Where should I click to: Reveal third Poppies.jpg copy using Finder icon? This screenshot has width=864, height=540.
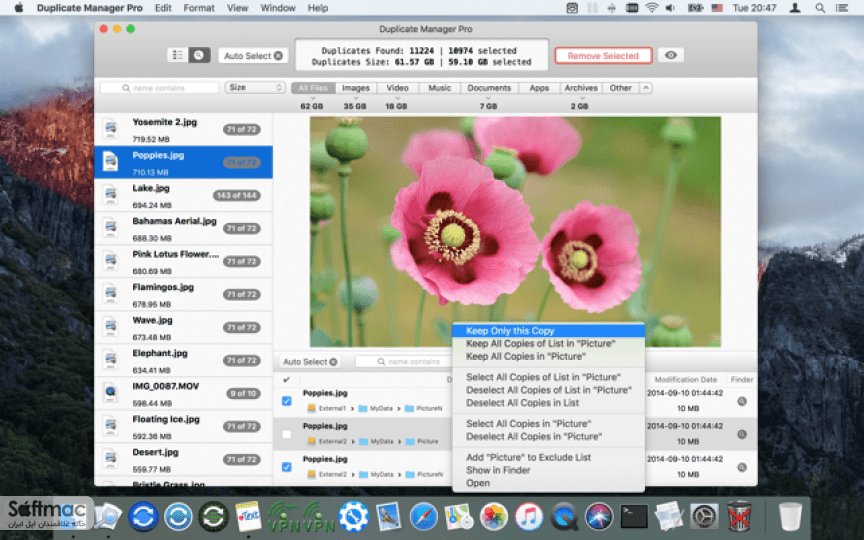[x=742, y=467]
